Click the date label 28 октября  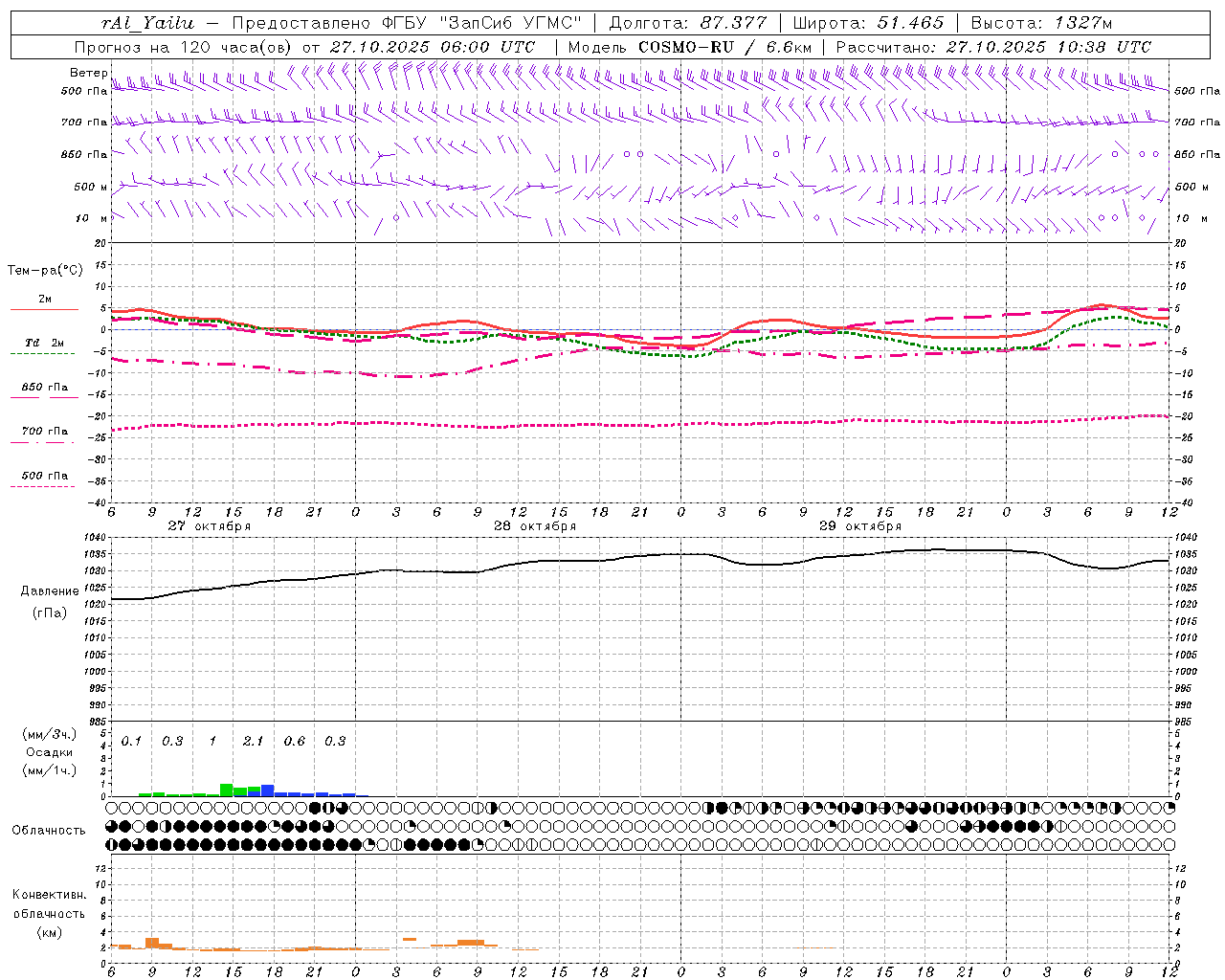click(535, 526)
